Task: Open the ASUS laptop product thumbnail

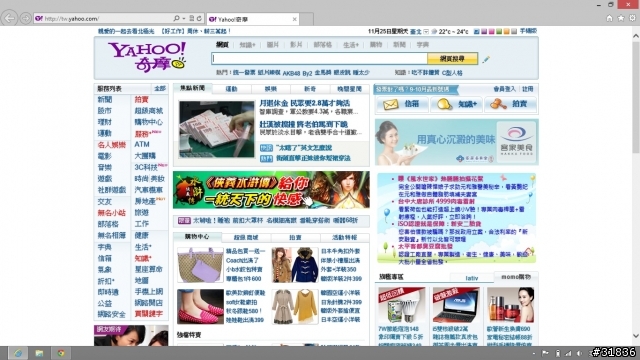Action: 456,305
